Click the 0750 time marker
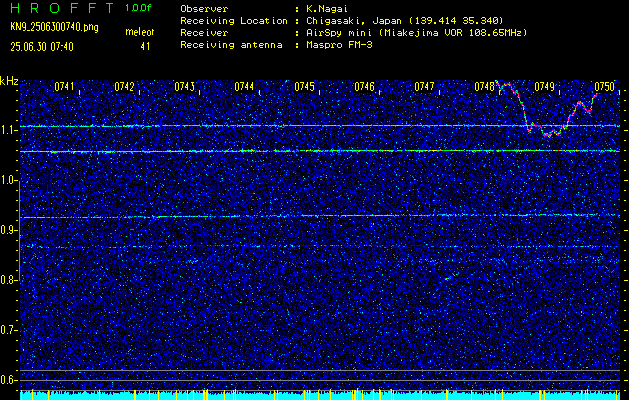The width and height of the screenshot is (629, 400). click(605, 86)
